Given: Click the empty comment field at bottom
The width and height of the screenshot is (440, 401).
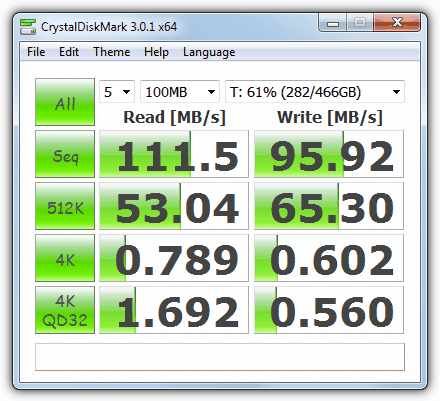Looking at the screenshot, I should point(220,357).
